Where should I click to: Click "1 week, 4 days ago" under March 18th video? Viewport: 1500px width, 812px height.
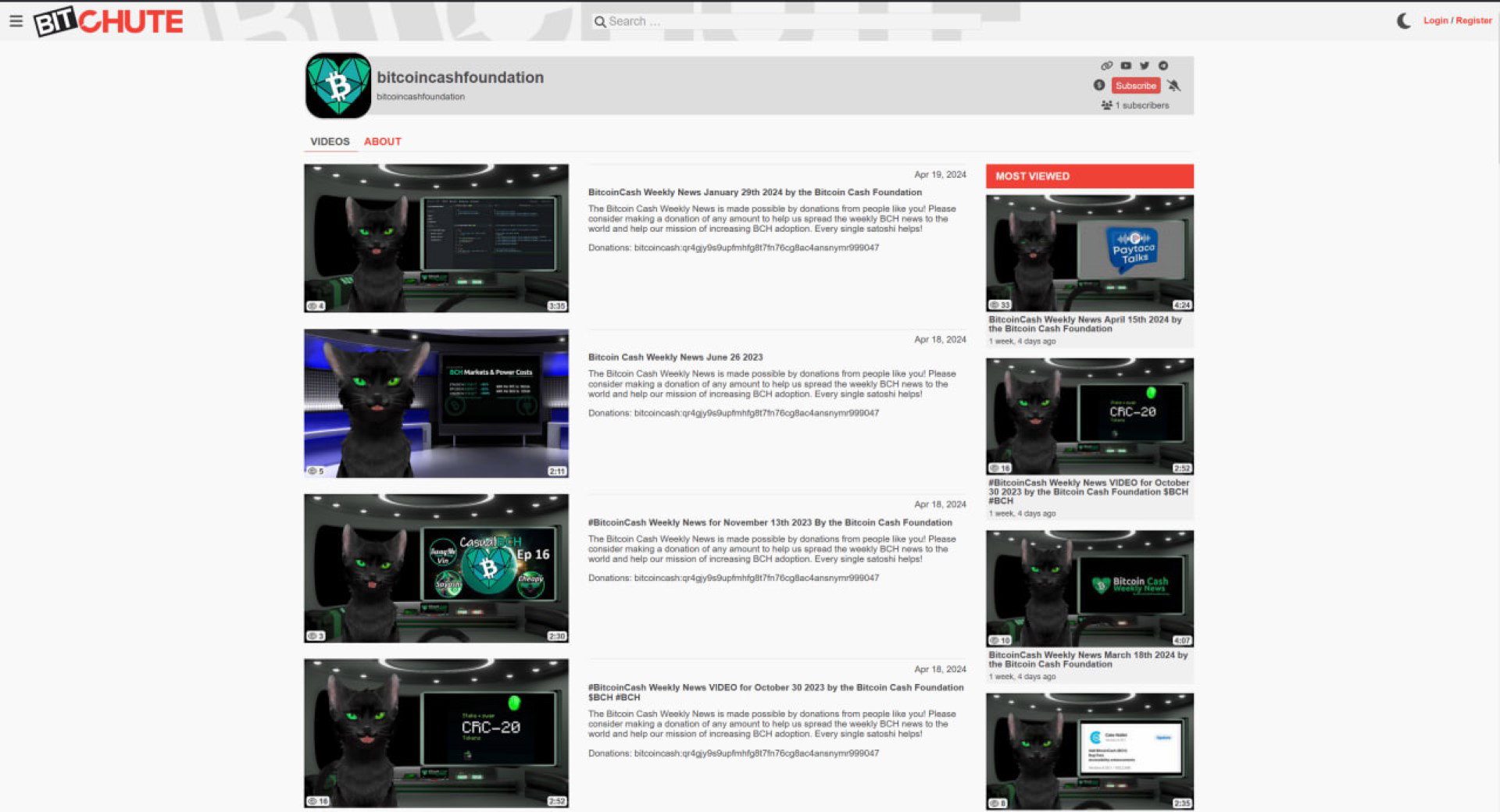(x=1022, y=677)
